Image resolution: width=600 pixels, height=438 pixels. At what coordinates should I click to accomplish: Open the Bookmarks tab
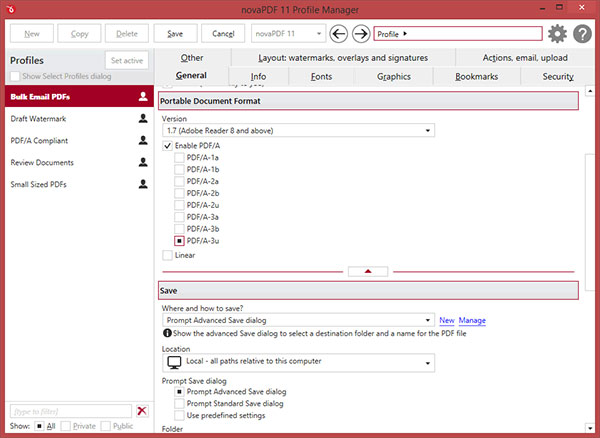tap(476, 77)
